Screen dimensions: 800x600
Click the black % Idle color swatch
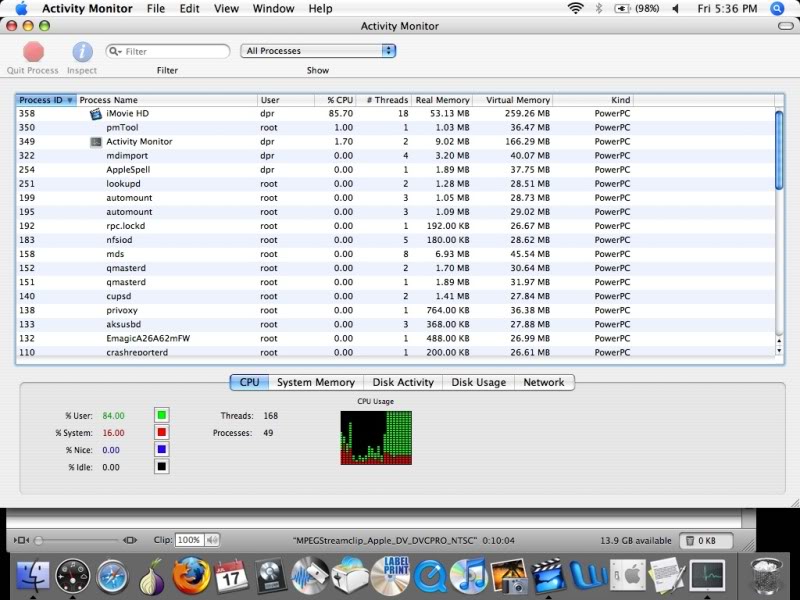pyautogui.click(x=162, y=466)
